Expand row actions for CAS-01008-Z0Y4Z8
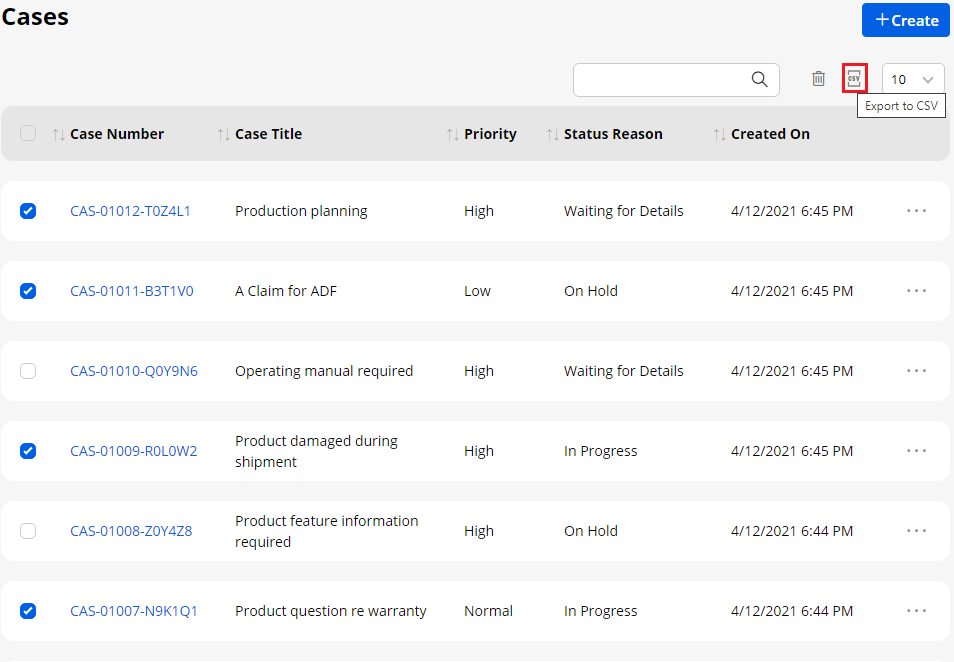 pyautogui.click(x=916, y=531)
